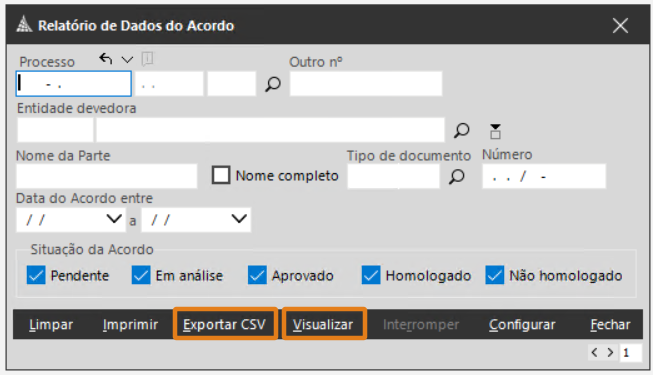Click the Limpar button
The height and width of the screenshot is (375, 653).
pyautogui.click(x=51, y=325)
